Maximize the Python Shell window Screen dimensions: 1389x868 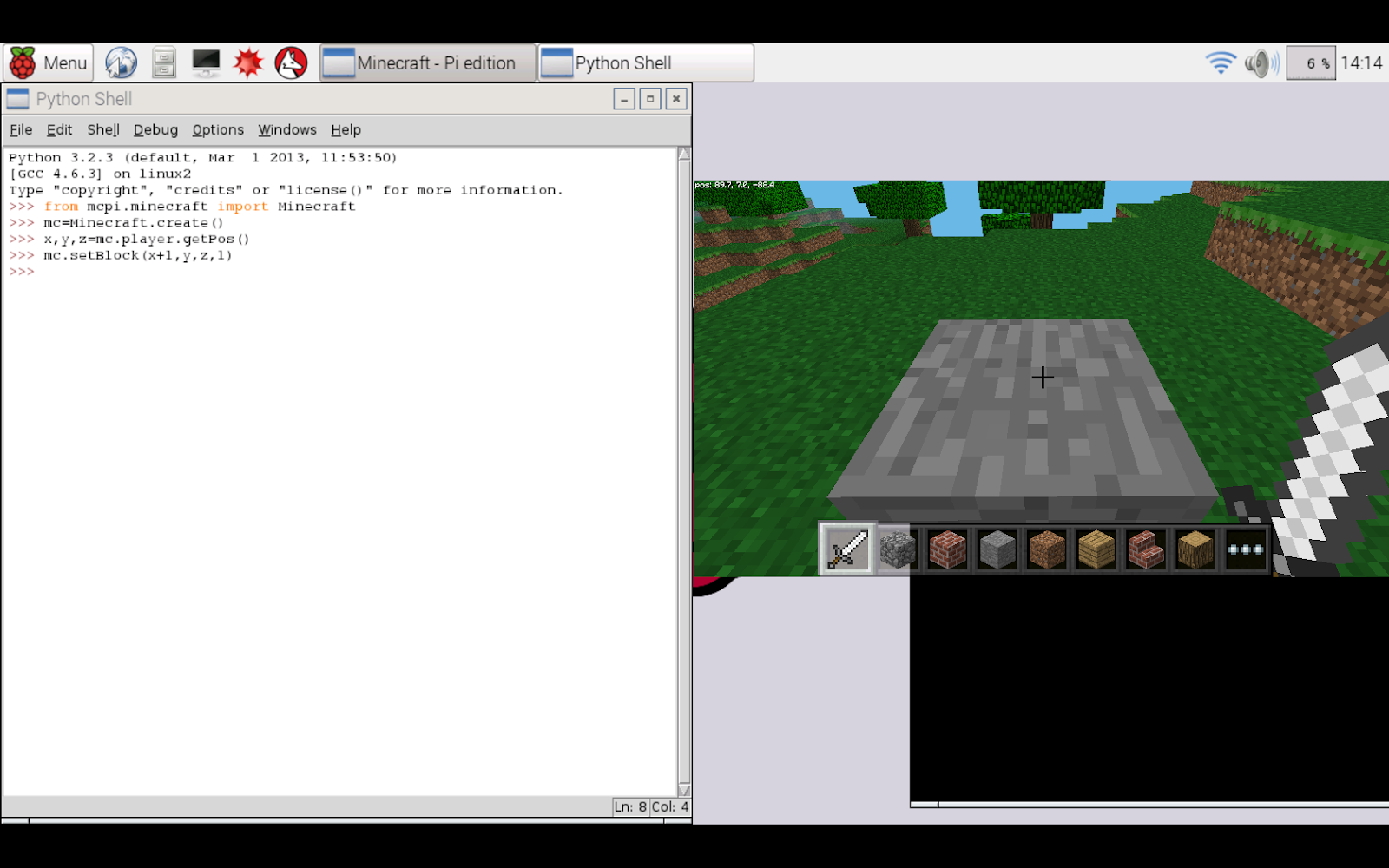650,99
